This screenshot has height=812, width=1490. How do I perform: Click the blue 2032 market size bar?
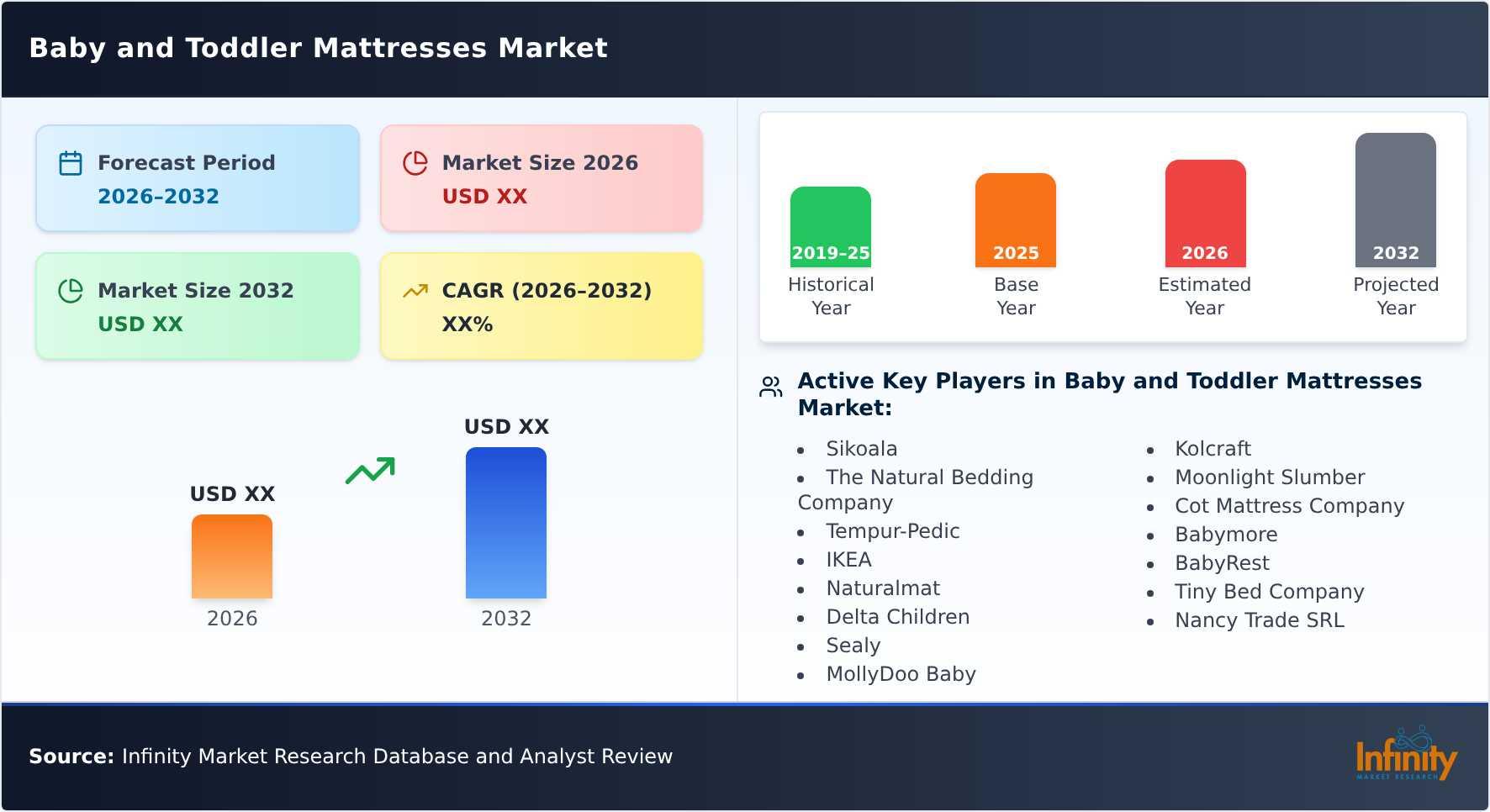click(506, 523)
